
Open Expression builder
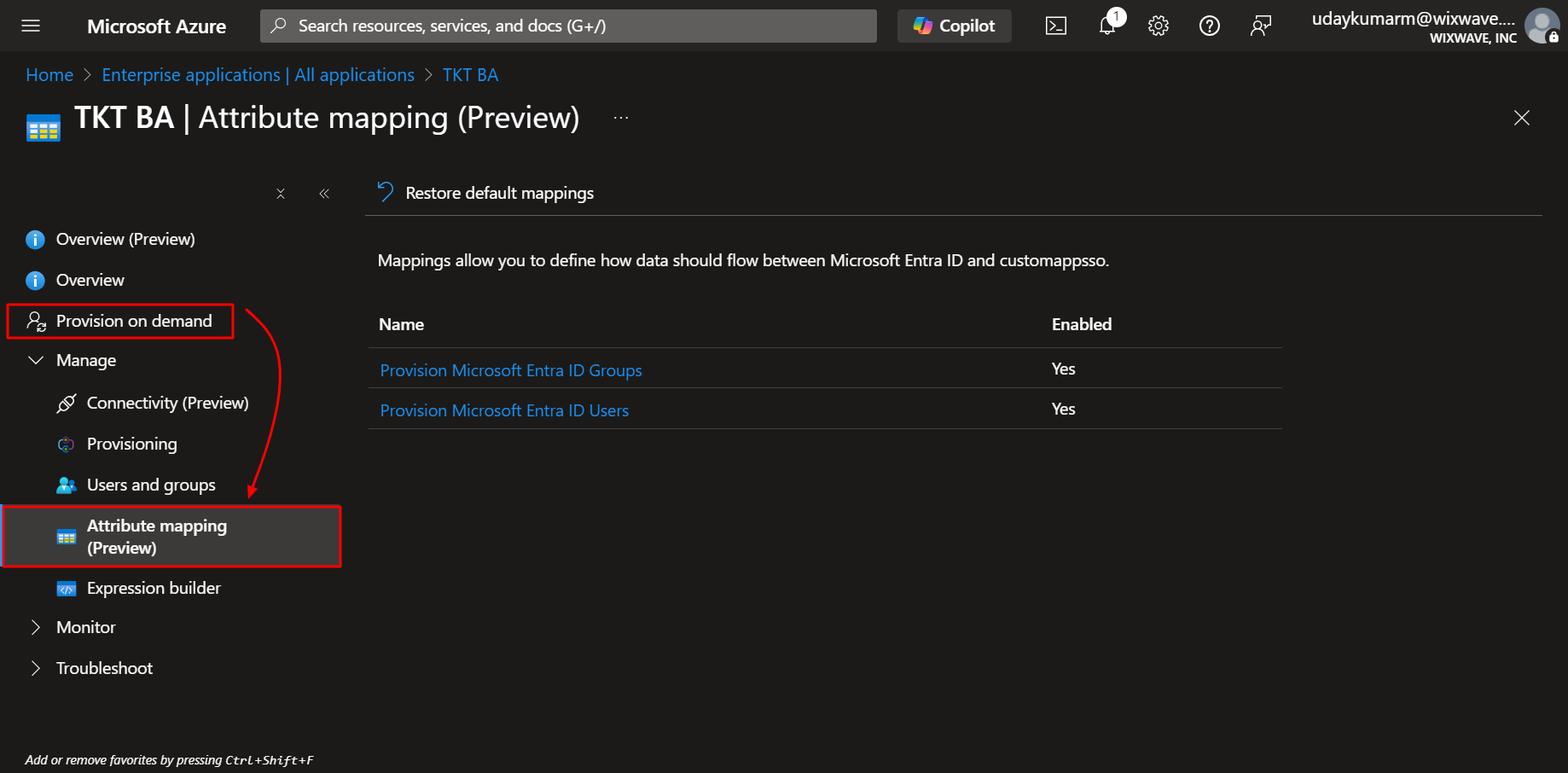coord(154,588)
